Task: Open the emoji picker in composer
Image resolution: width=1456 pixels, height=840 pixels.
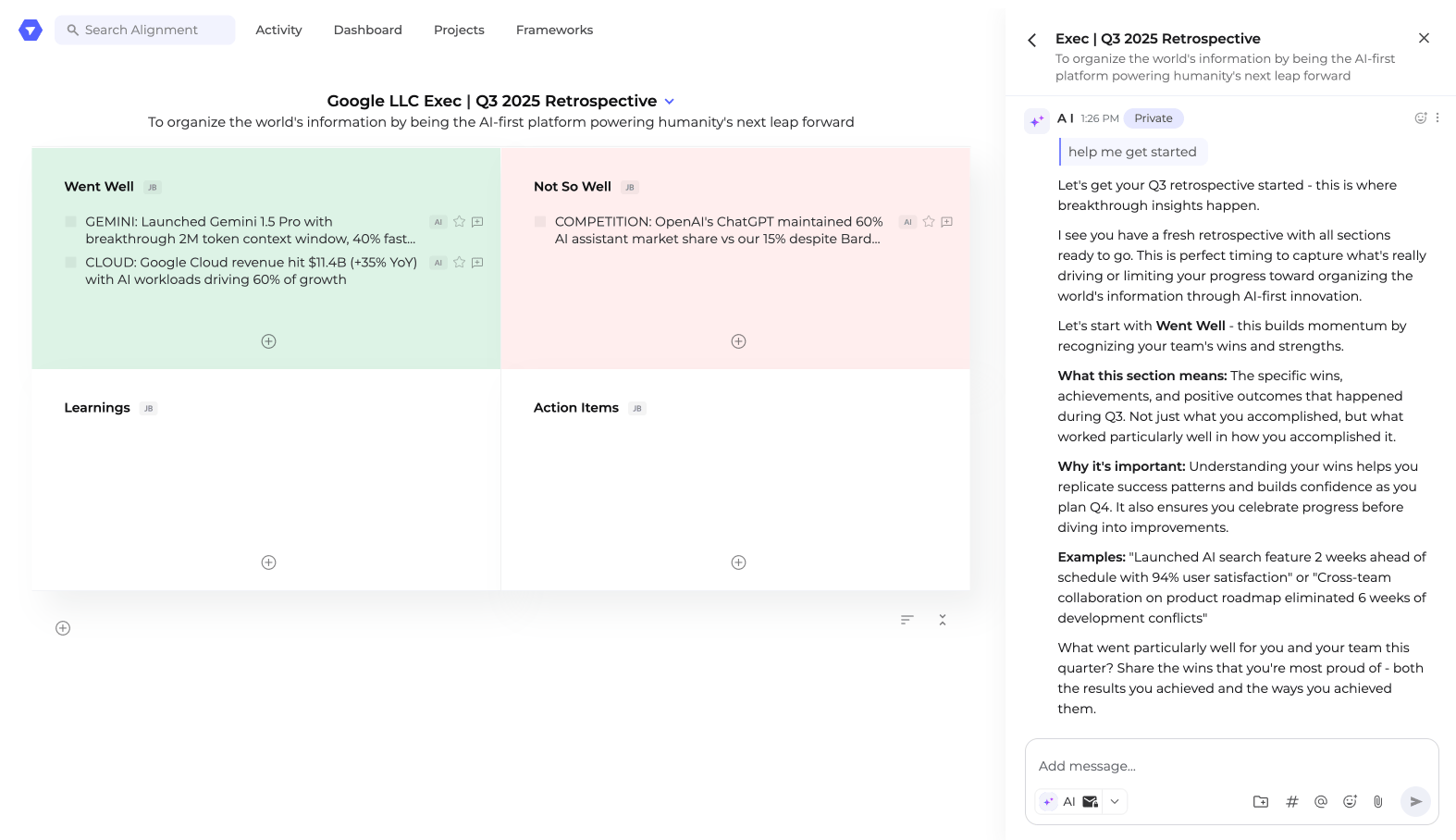Action: tap(1350, 802)
